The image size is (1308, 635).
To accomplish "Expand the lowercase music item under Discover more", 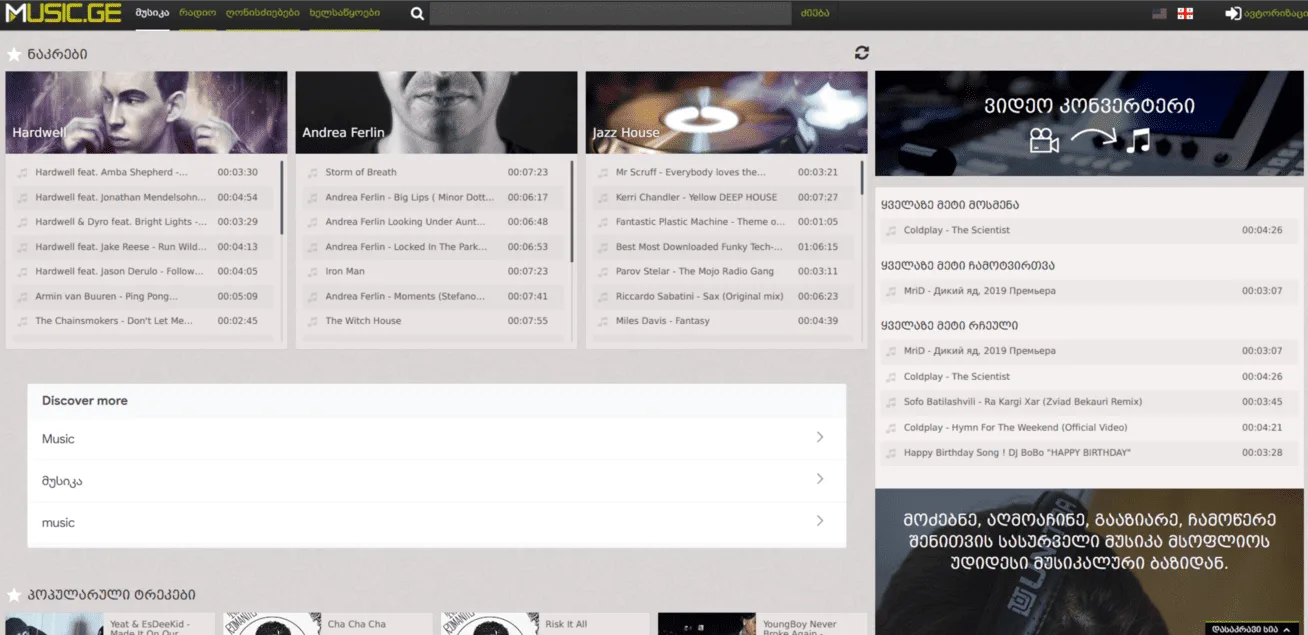I will coord(437,522).
